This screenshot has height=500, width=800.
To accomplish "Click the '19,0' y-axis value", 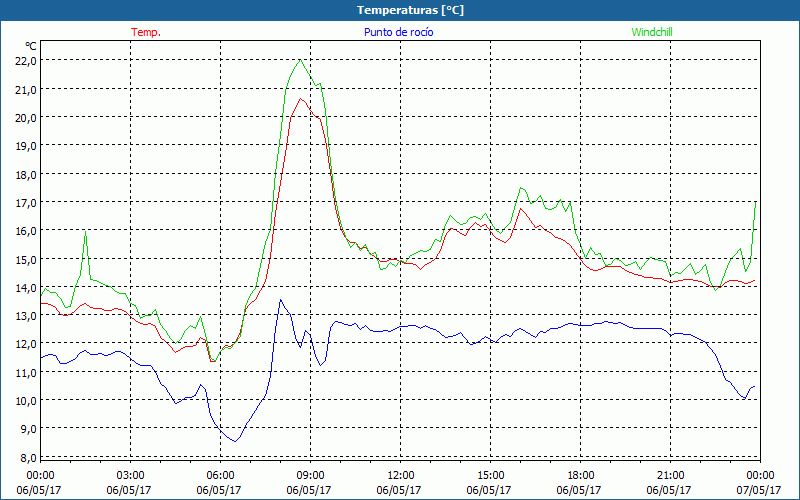I will [x=27, y=146].
